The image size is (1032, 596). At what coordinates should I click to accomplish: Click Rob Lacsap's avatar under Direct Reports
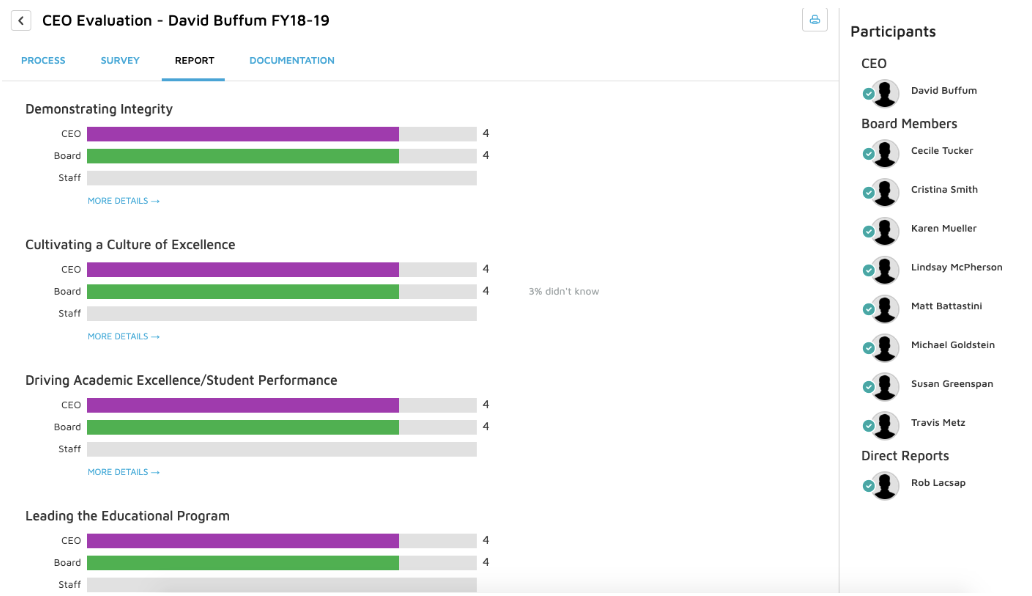[881, 485]
